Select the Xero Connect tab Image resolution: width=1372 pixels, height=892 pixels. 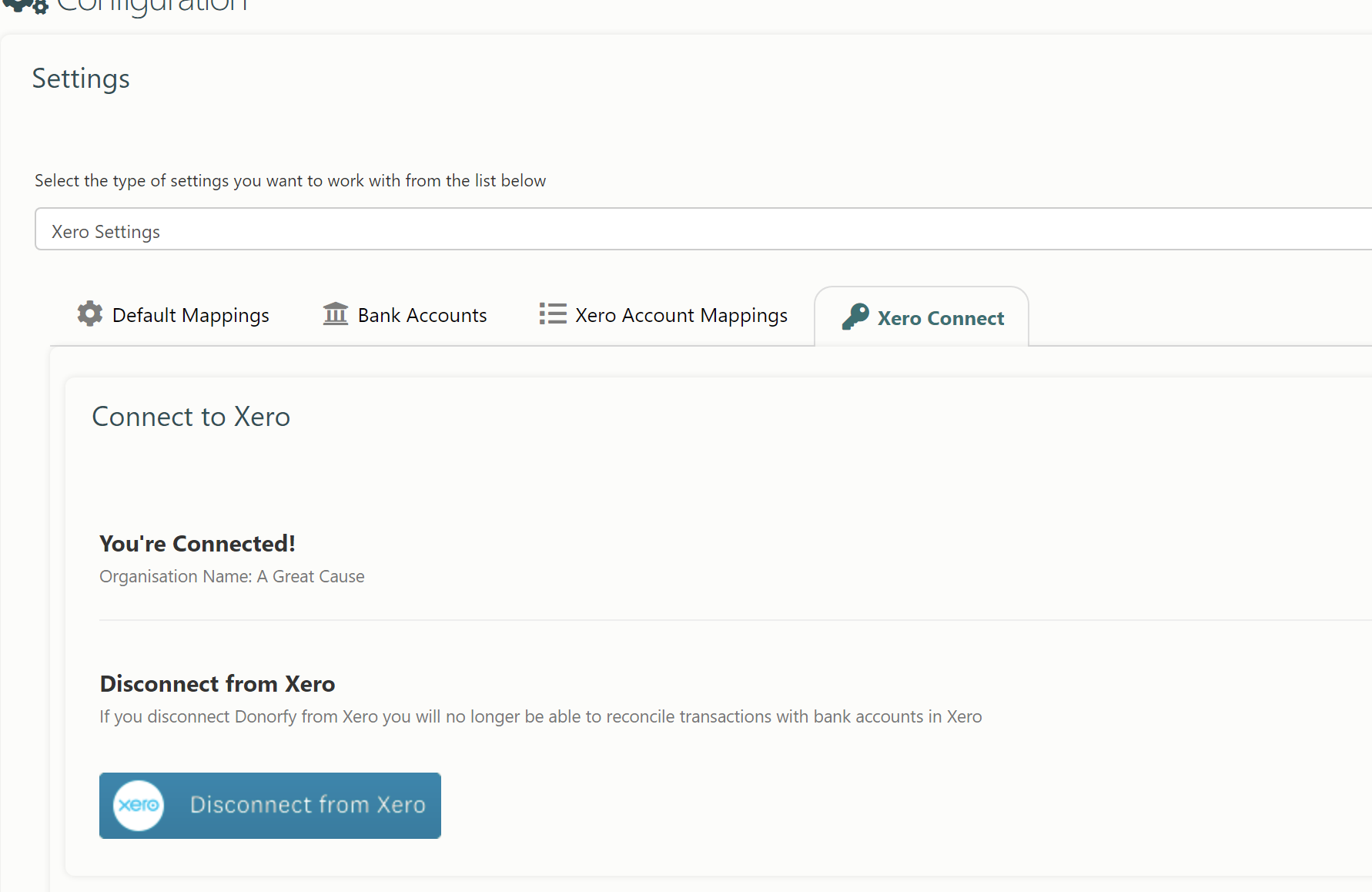(x=922, y=317)
